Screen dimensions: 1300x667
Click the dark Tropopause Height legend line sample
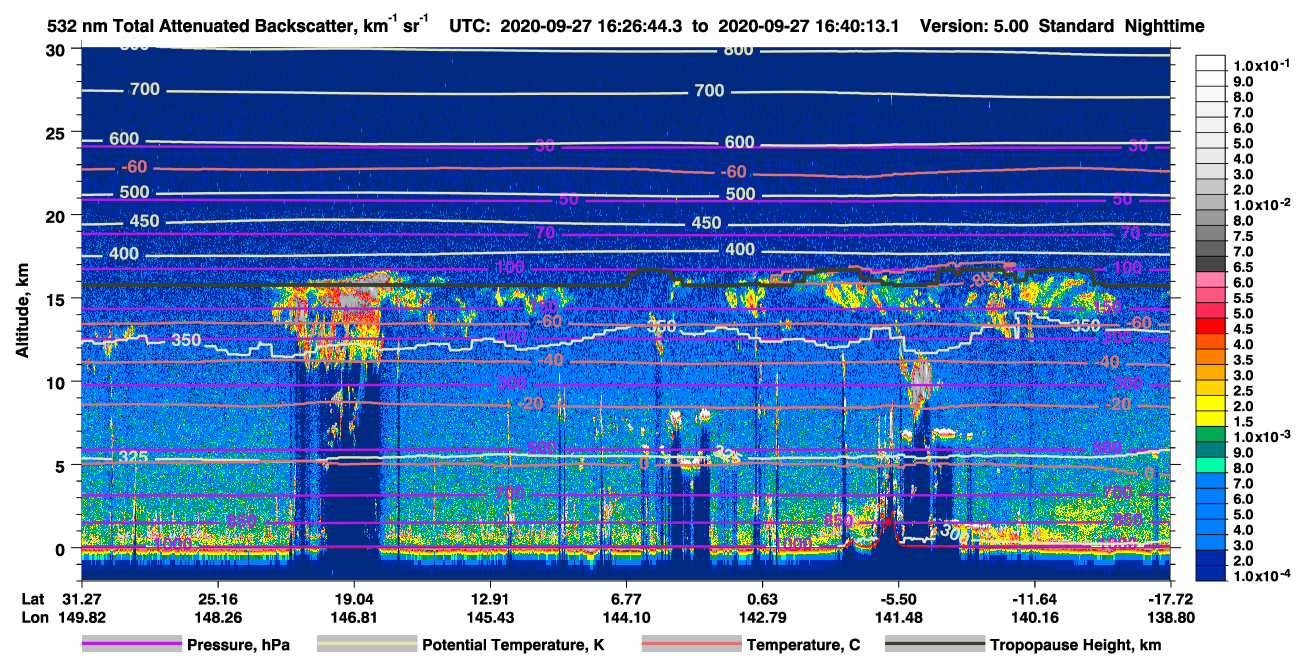click(934, 645)
